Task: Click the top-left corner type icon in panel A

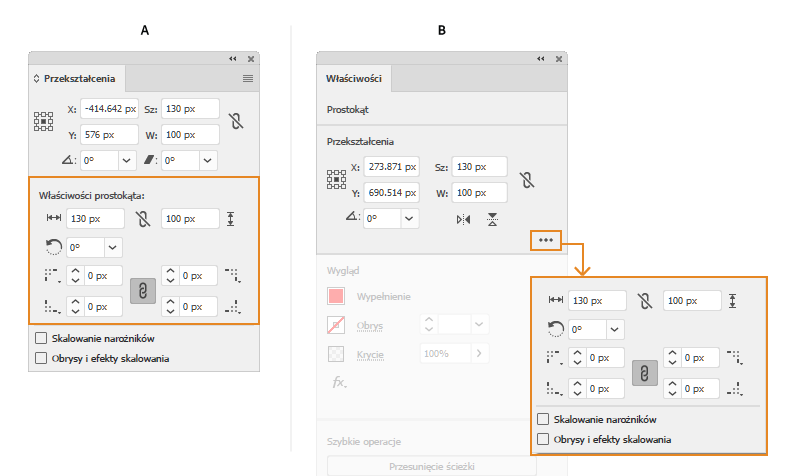Action: 51,274
